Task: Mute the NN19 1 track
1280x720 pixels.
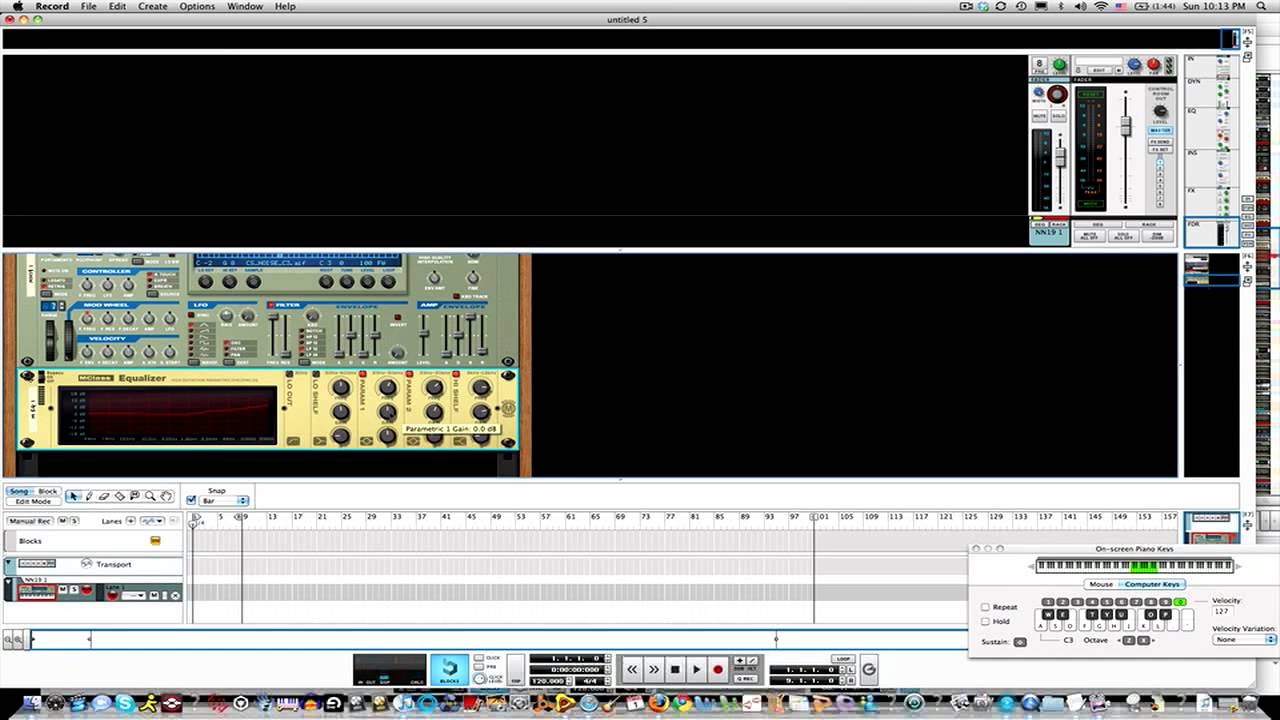Action: click(62, 590)
